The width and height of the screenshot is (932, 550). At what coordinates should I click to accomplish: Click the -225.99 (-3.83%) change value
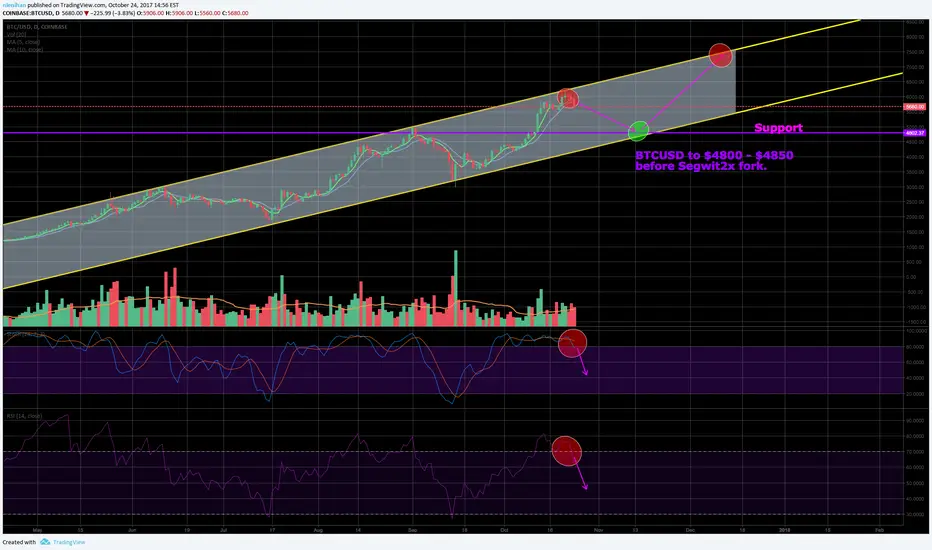click(x=113, y=13)
